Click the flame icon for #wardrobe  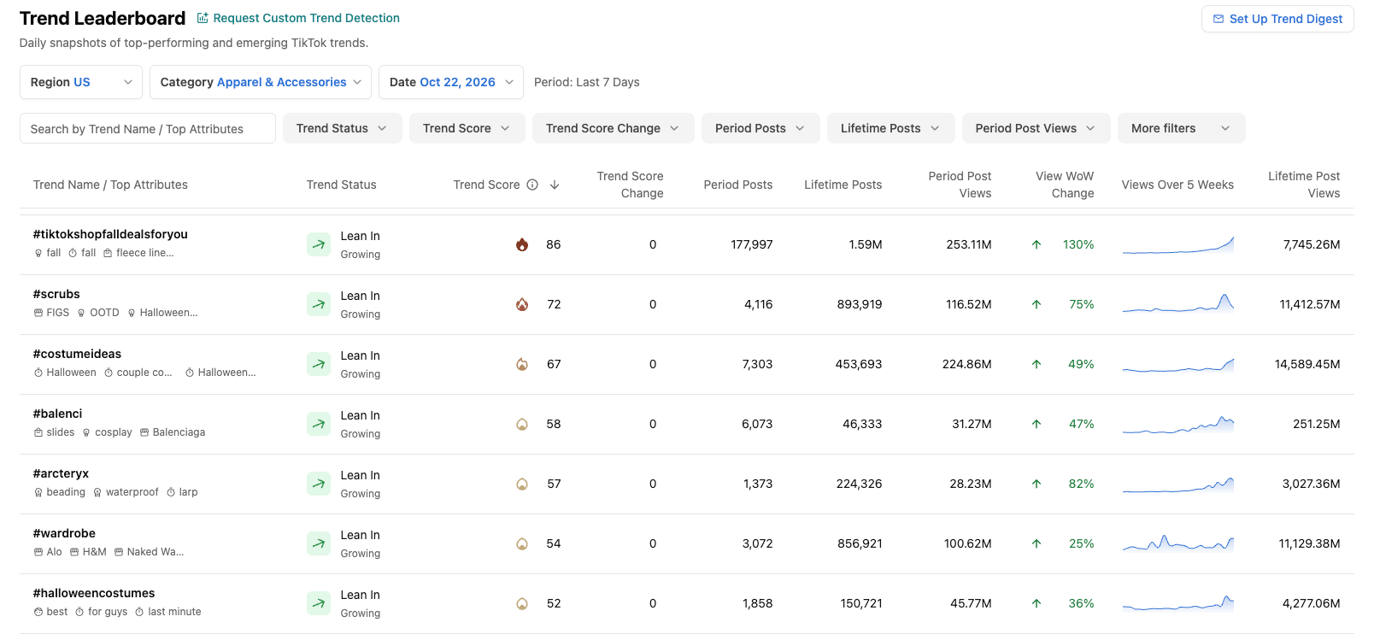click(522, 545)
